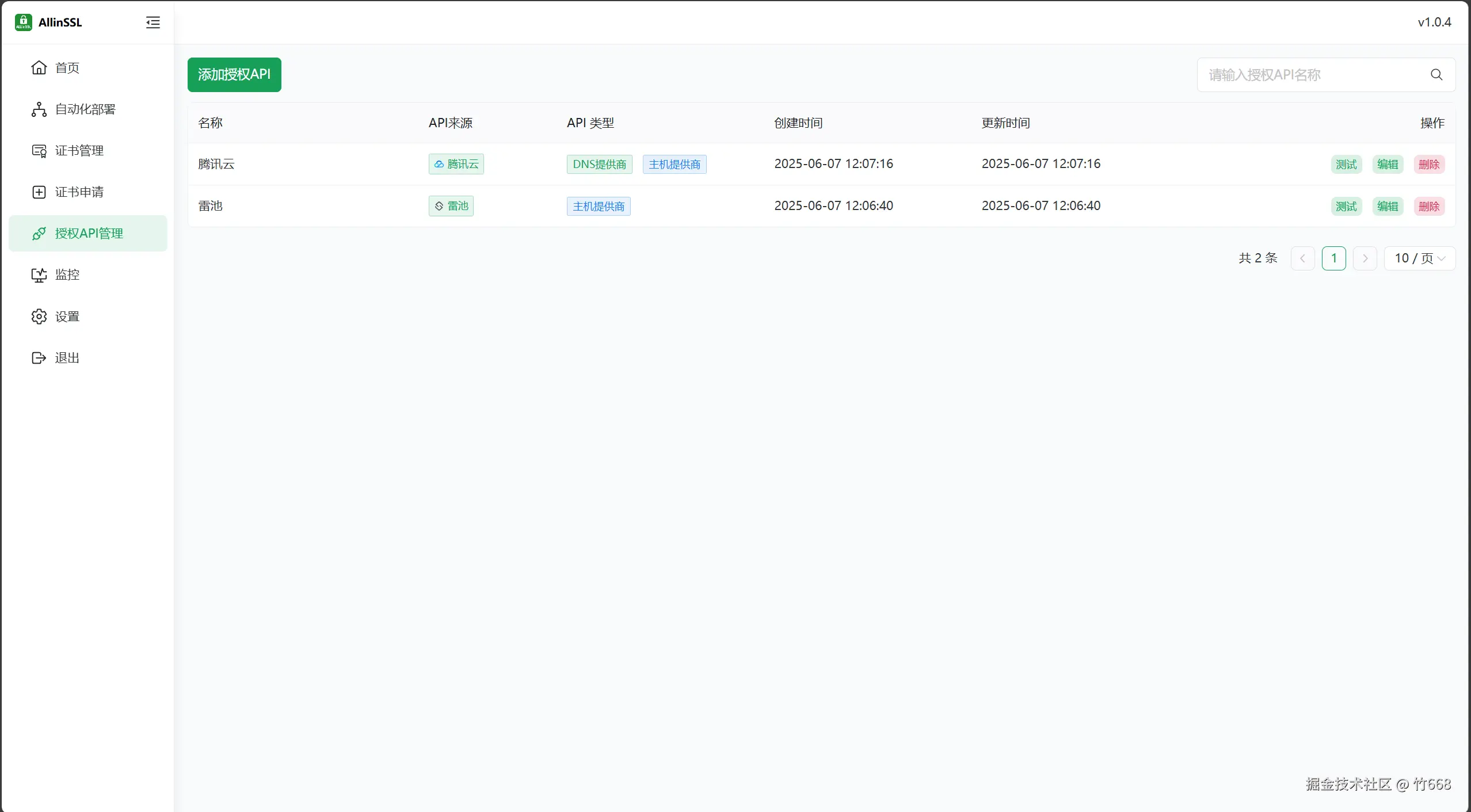Open the 证书申请 menu item
Image resolution: width=1471 pixels, height=812 pixels.
pos(79,192)
